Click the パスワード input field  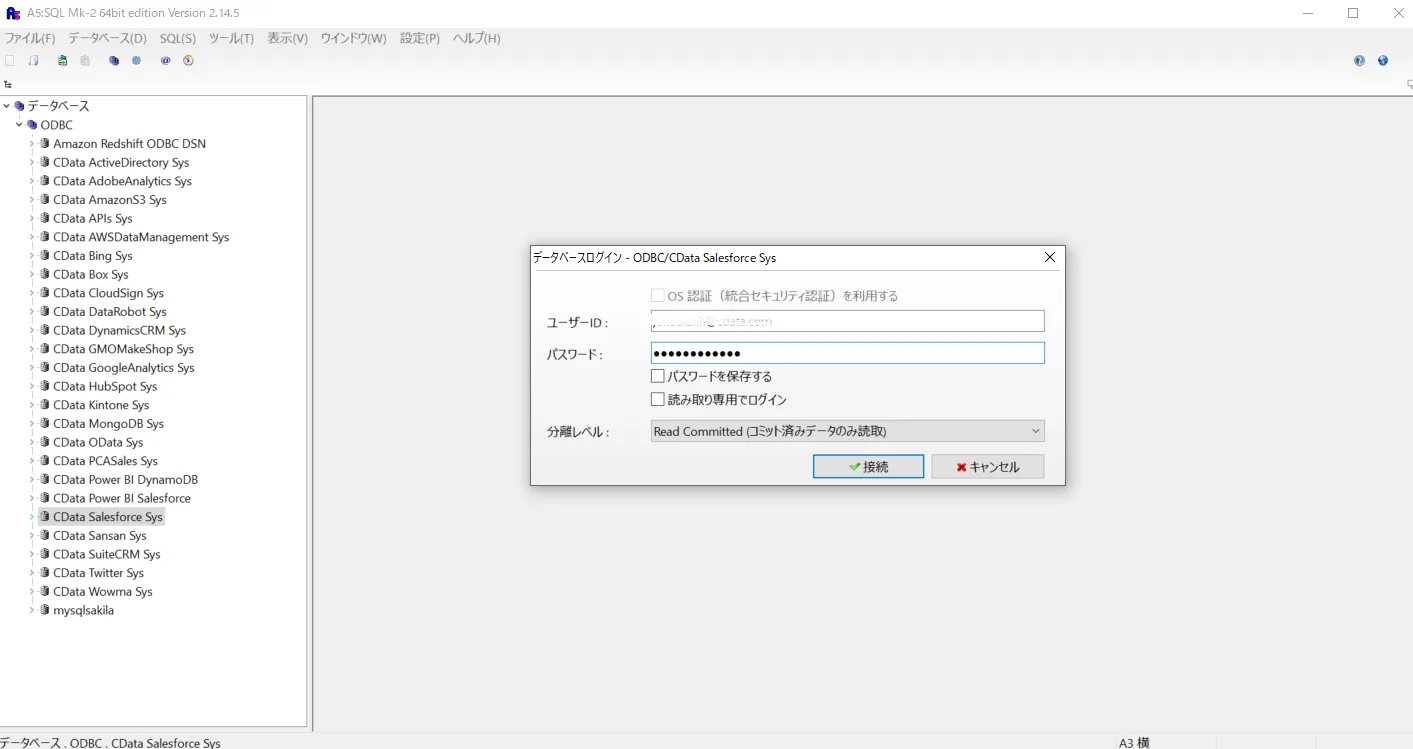(x=847, y=352)
